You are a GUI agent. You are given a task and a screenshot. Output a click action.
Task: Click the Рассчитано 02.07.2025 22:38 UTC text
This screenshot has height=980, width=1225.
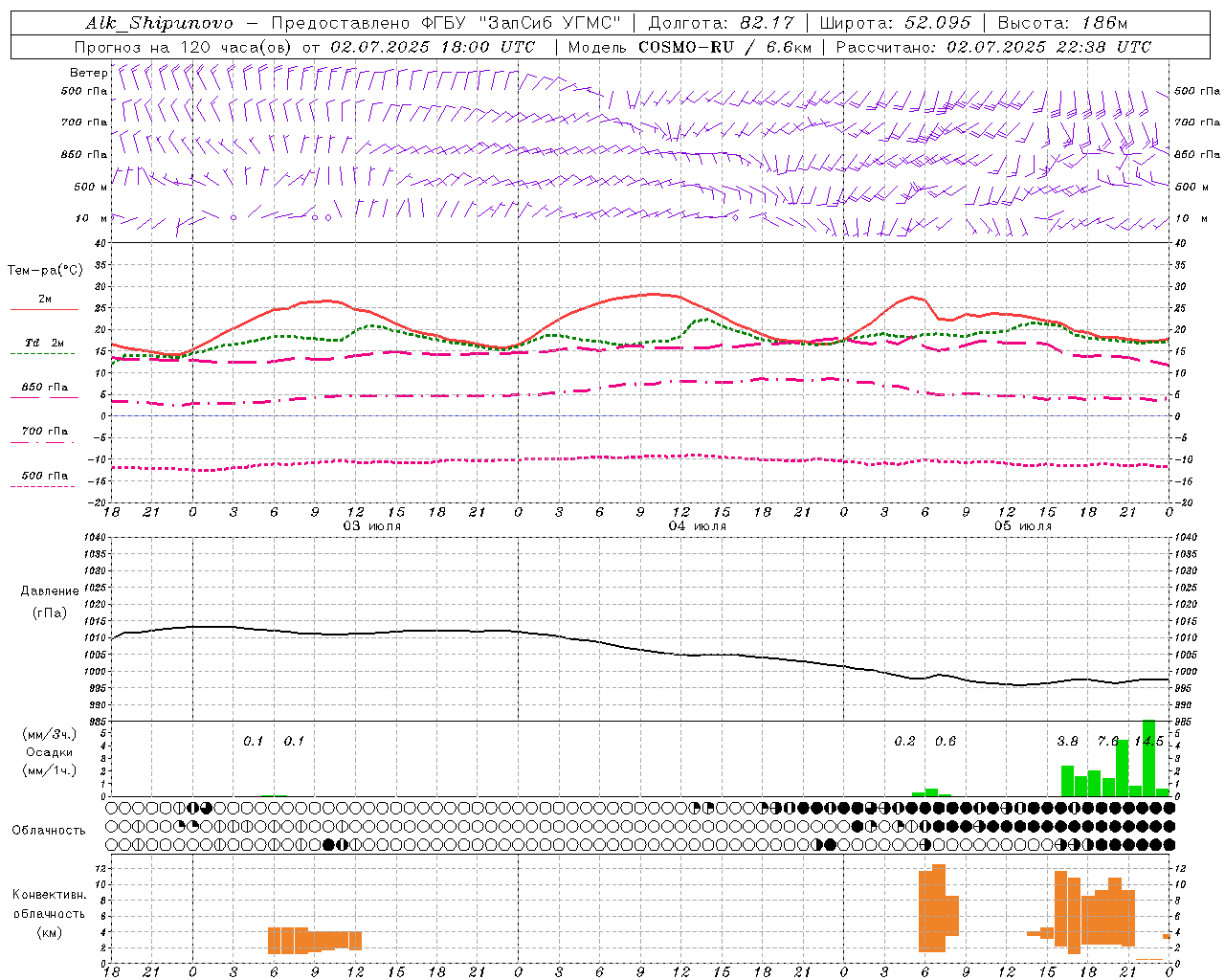[993, 47]
